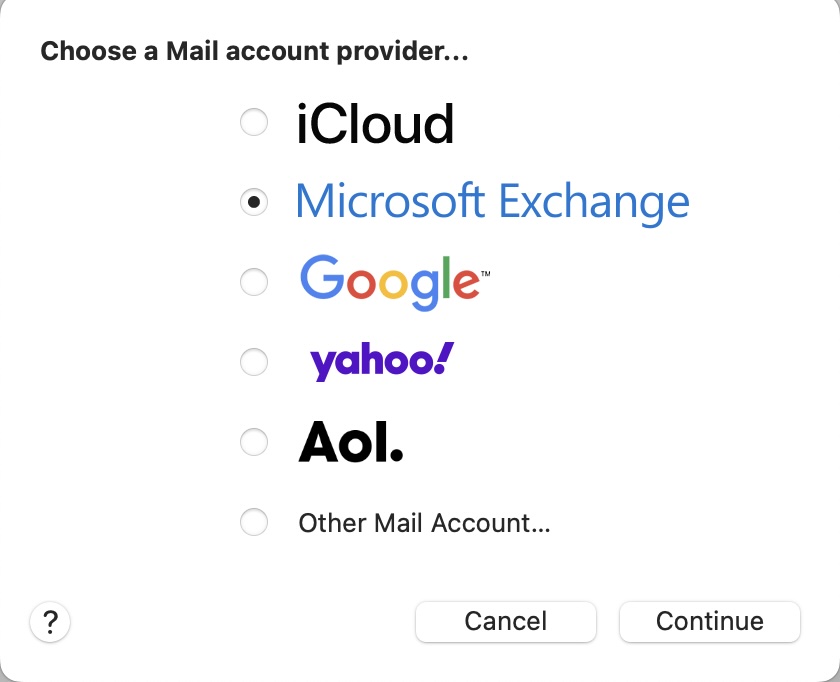
Task: Click the exclamation mark in yahoo logo
Action: coord(444,358)
